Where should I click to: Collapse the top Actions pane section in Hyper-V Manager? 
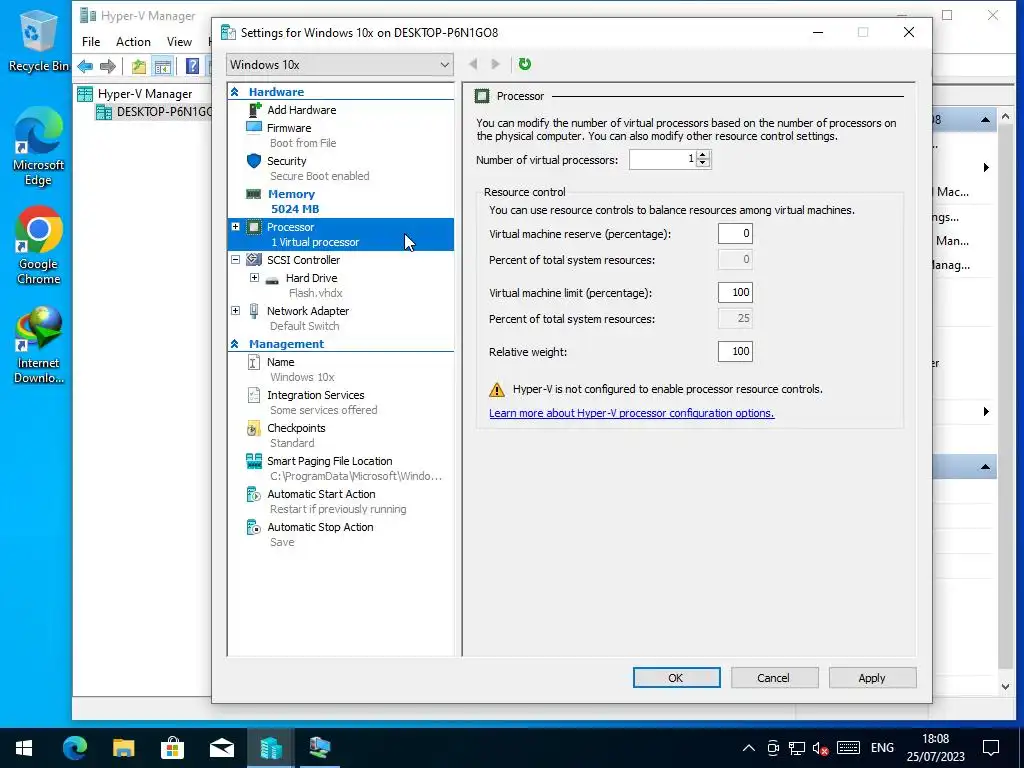(985, 120)
